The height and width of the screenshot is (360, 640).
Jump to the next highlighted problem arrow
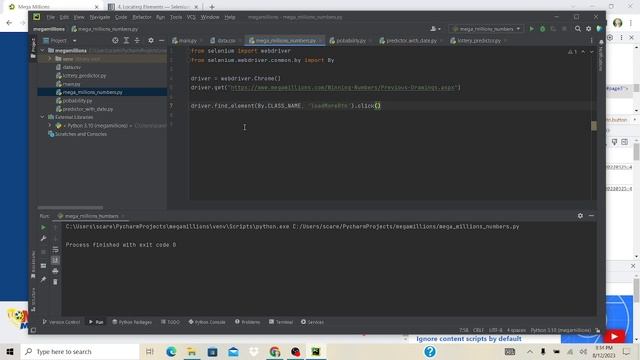pos(591,52)
